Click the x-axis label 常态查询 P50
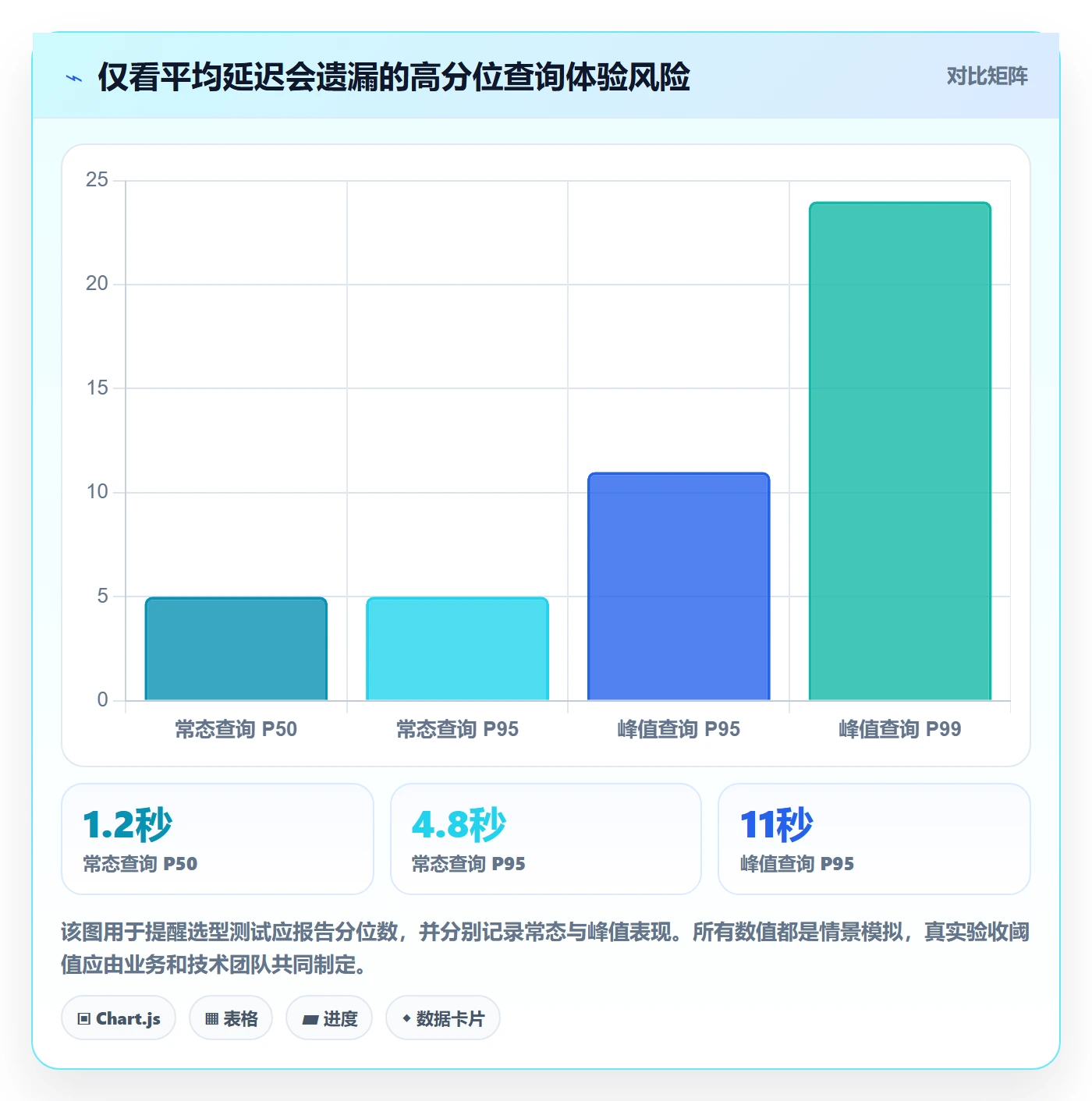The height and width of the screenshot is (1101, 1092). tap(236, 729)
